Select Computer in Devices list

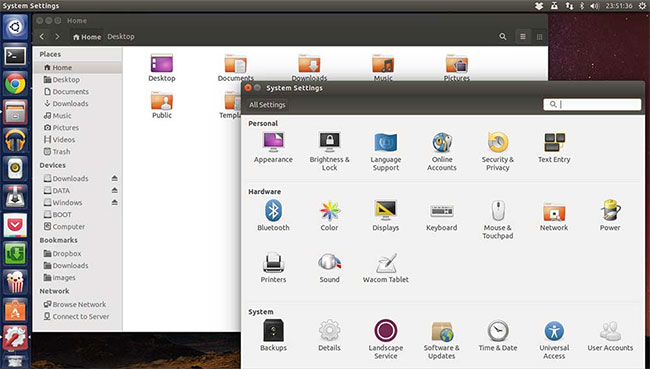[78, 226]
